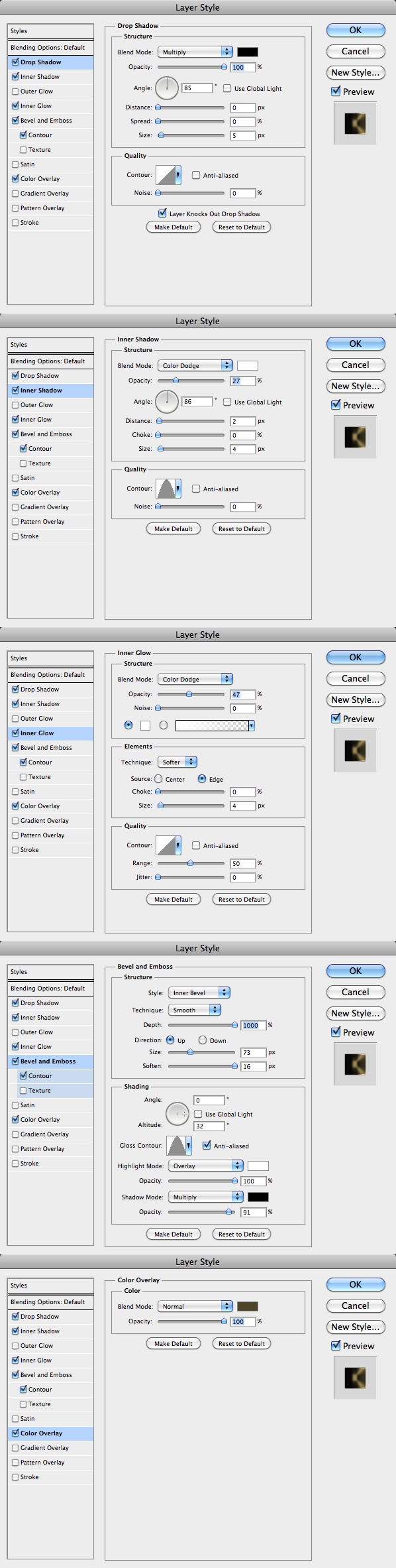Select the highlighted Color Overlay entry in styles list

click(50, 1433)
